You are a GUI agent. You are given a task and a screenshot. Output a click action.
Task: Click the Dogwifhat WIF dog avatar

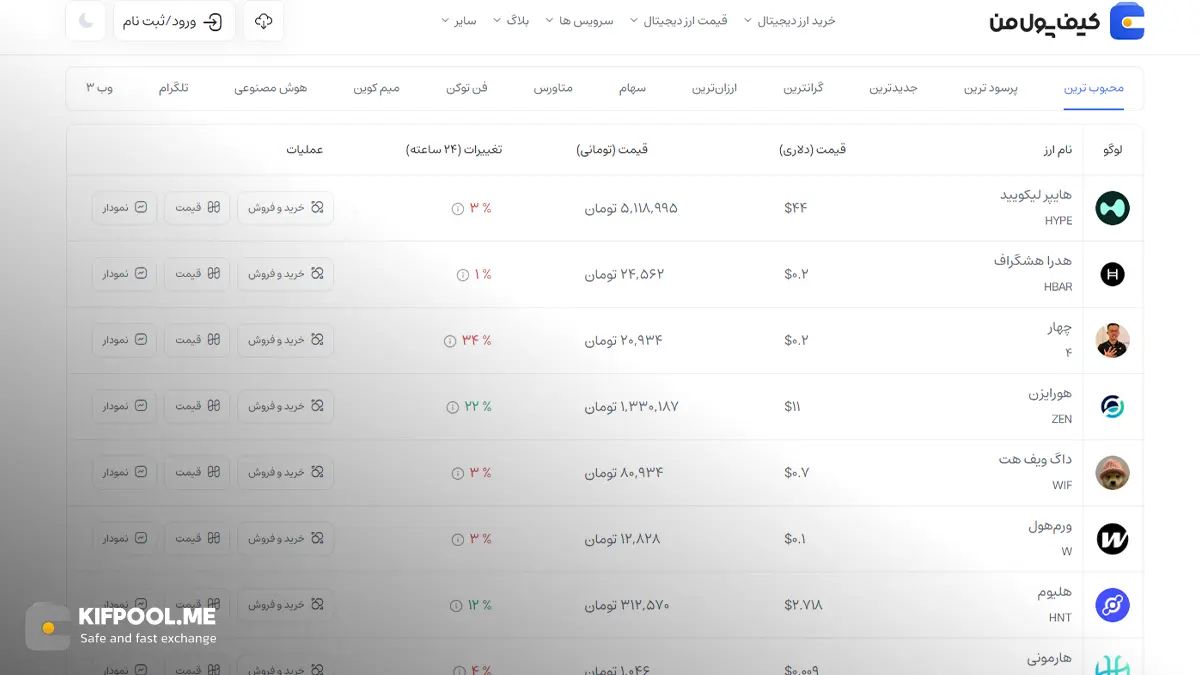point(1112,472)
